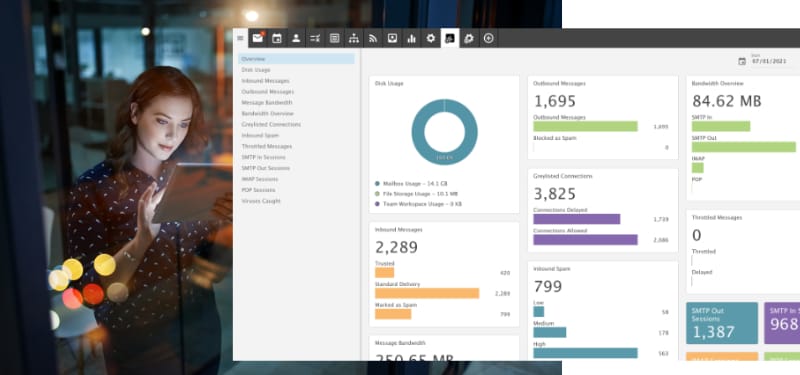Click the green SMTP In bar
Image resolution: width=800 pixels, height=375 pixels.
[721, 126]
